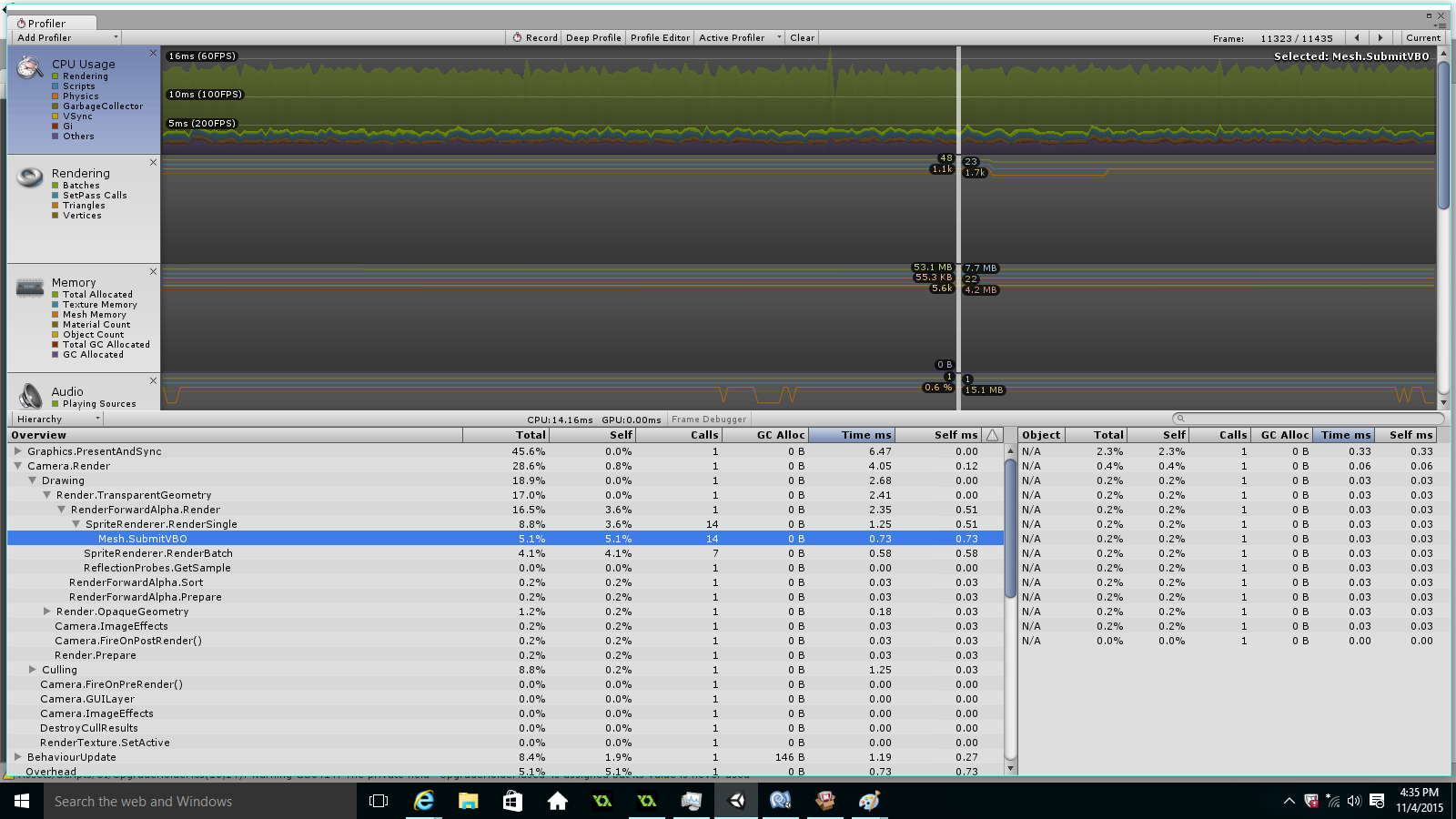1456x819 pixels.
Task: Open the Paint taskbar icon
Action: point(869,801)
